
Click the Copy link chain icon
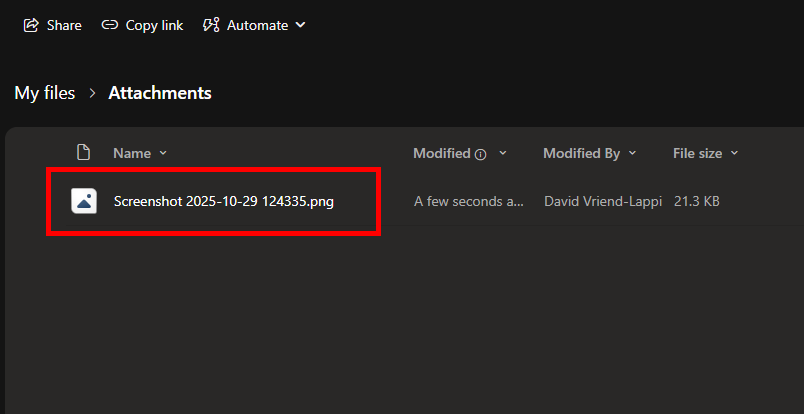tap(110, 25)
